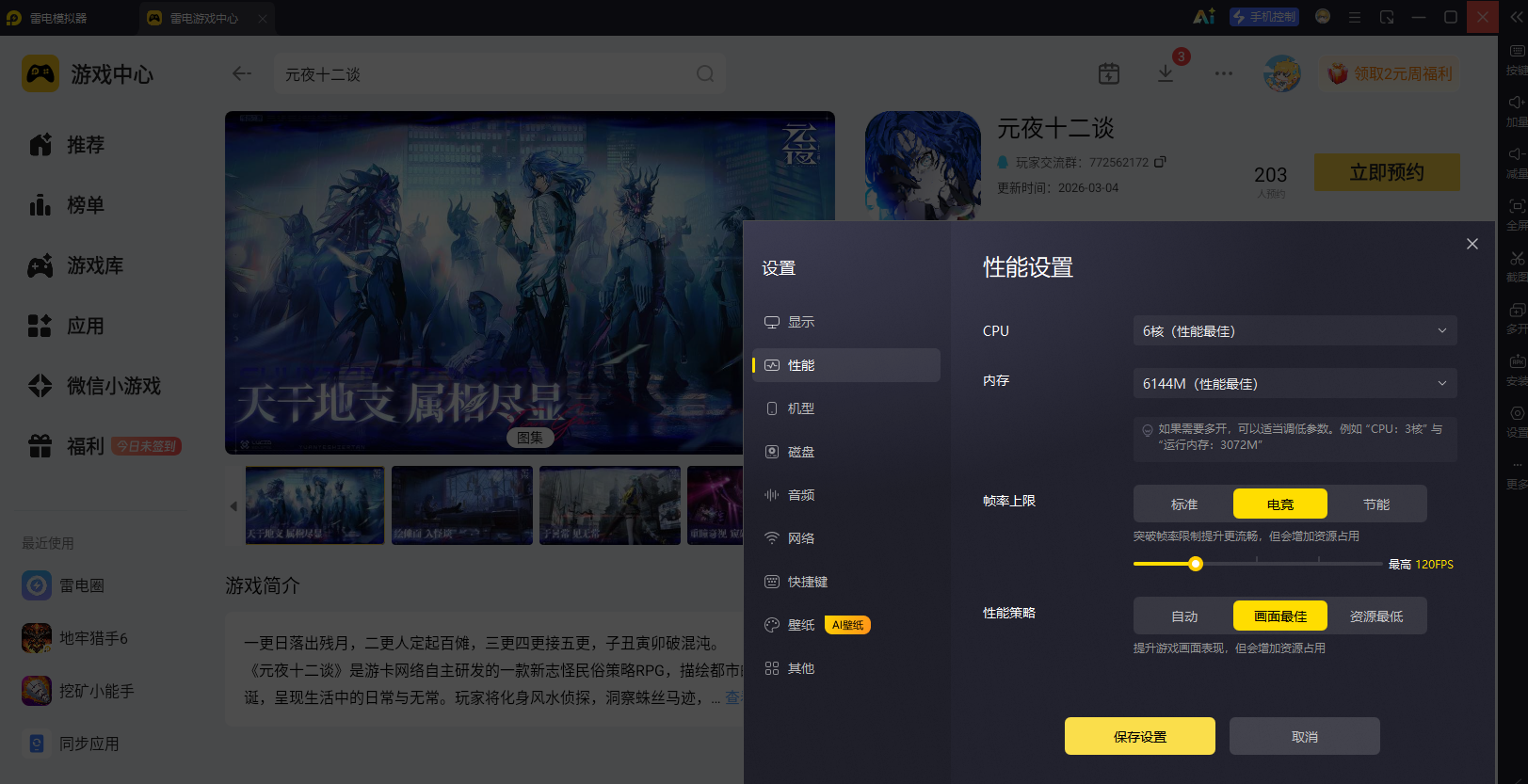Click 取消 in the settings dialog
This screenshot has height=784, width=1528.
pyautogui.click(x=1305, y=736)
